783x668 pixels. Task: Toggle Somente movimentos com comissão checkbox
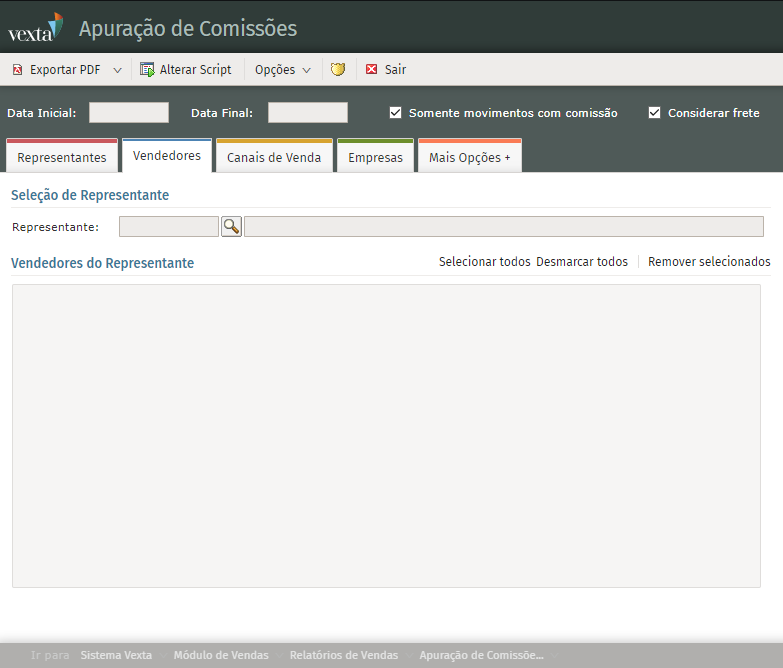click(396, 113)
